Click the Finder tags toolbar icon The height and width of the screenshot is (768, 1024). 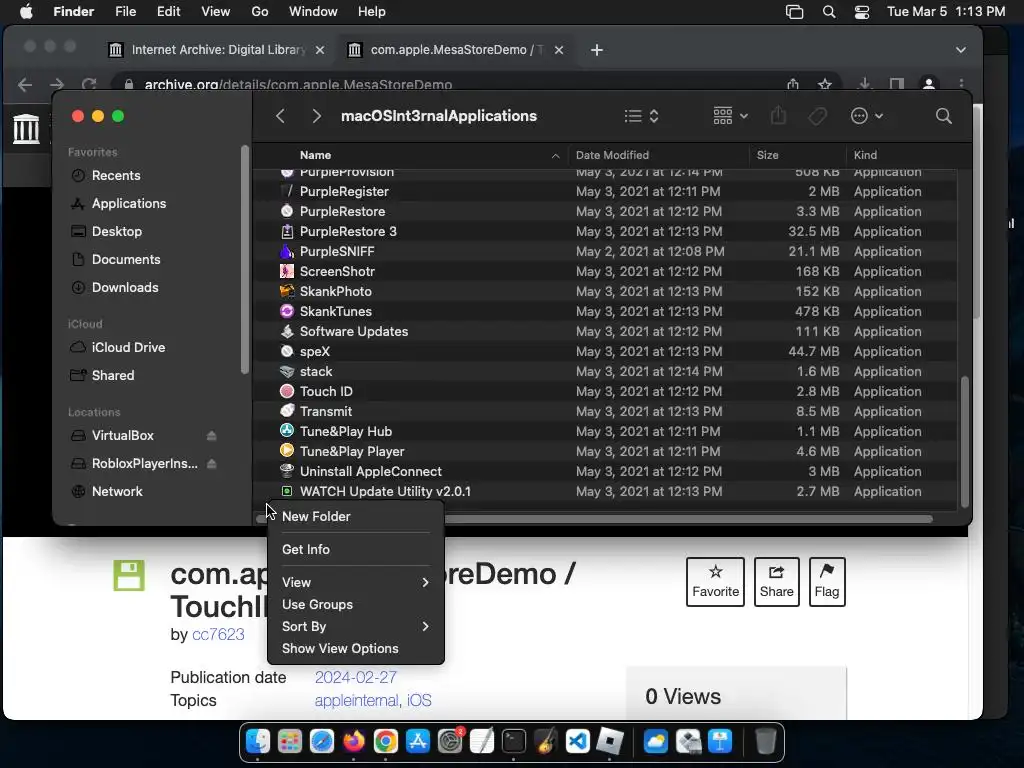coord(817,116)
